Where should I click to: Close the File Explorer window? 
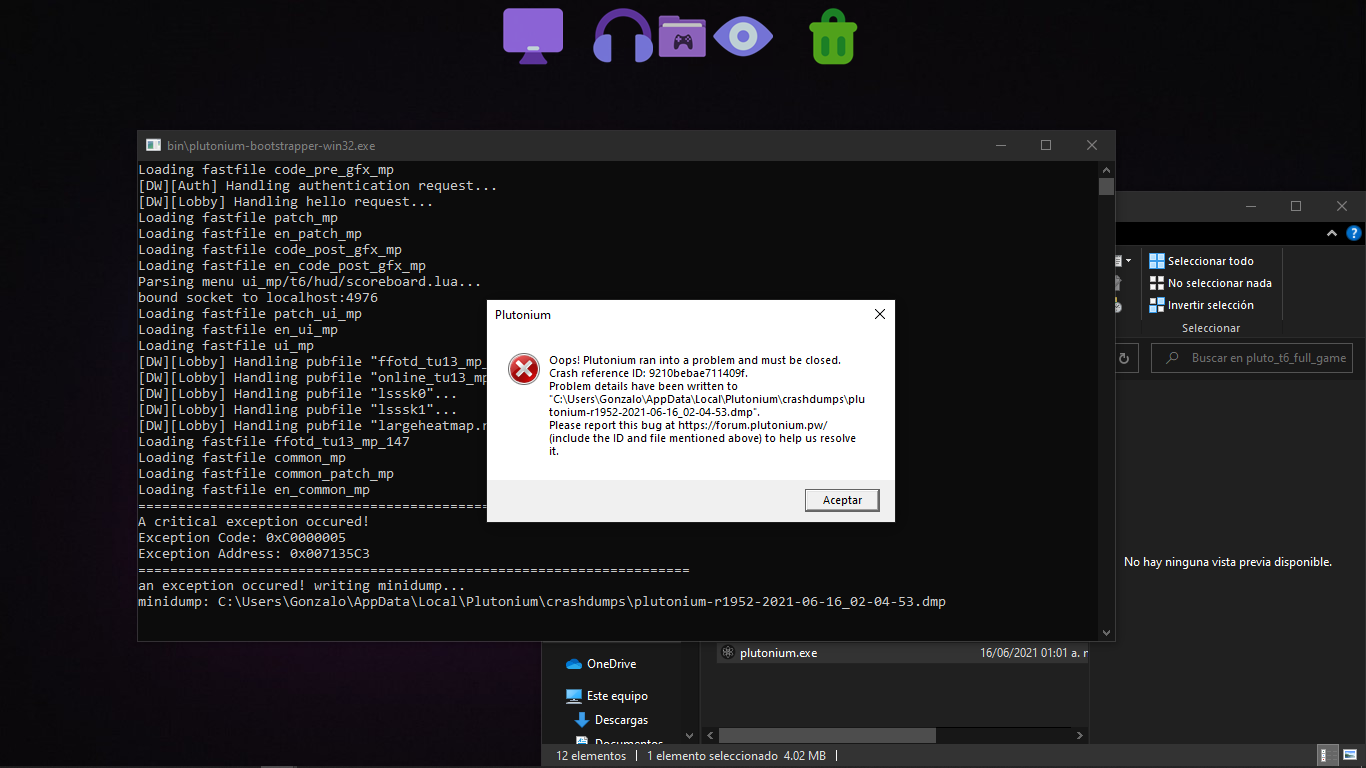coord(1342,206)
